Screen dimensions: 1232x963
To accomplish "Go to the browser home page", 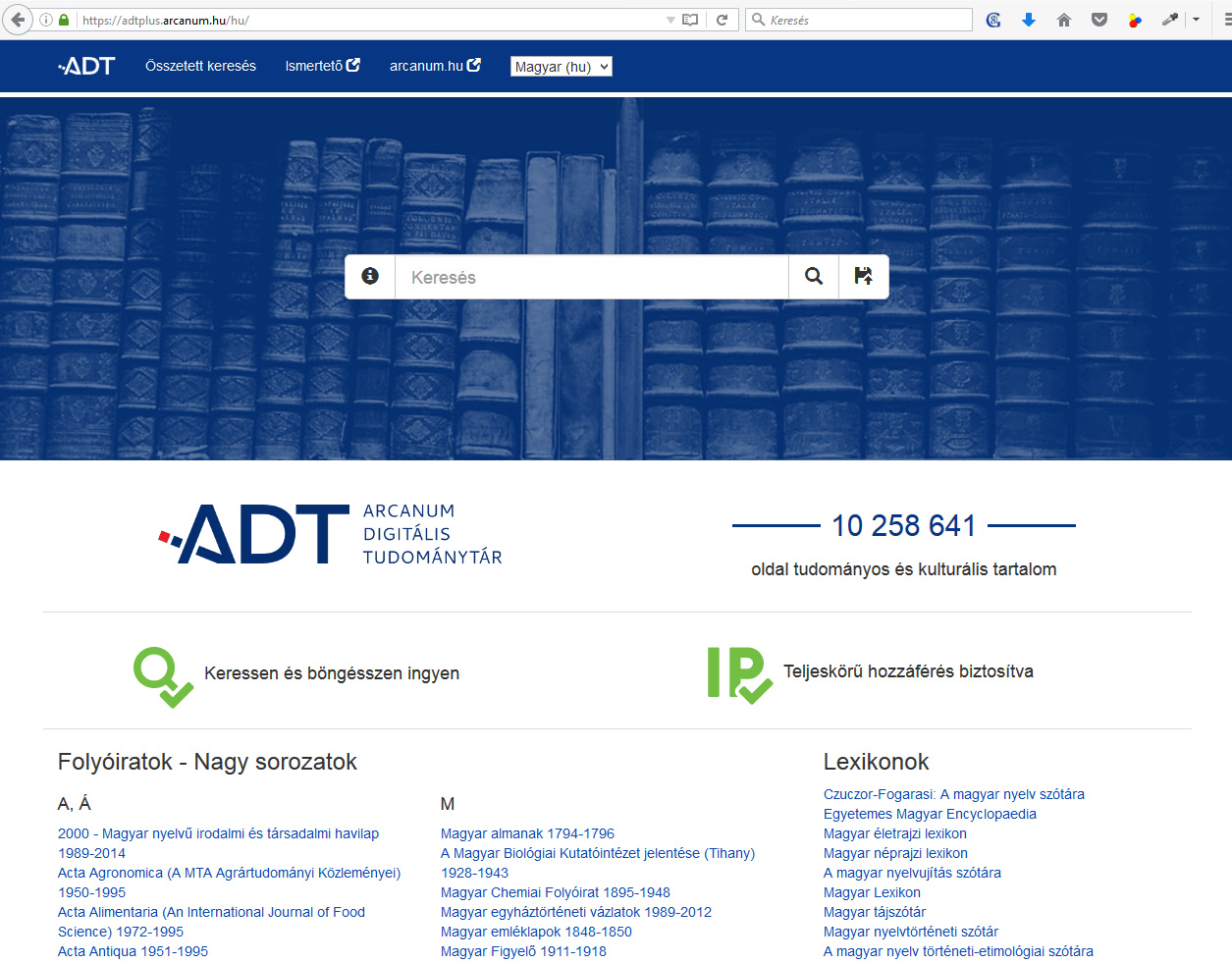I will coord(1064,20).
